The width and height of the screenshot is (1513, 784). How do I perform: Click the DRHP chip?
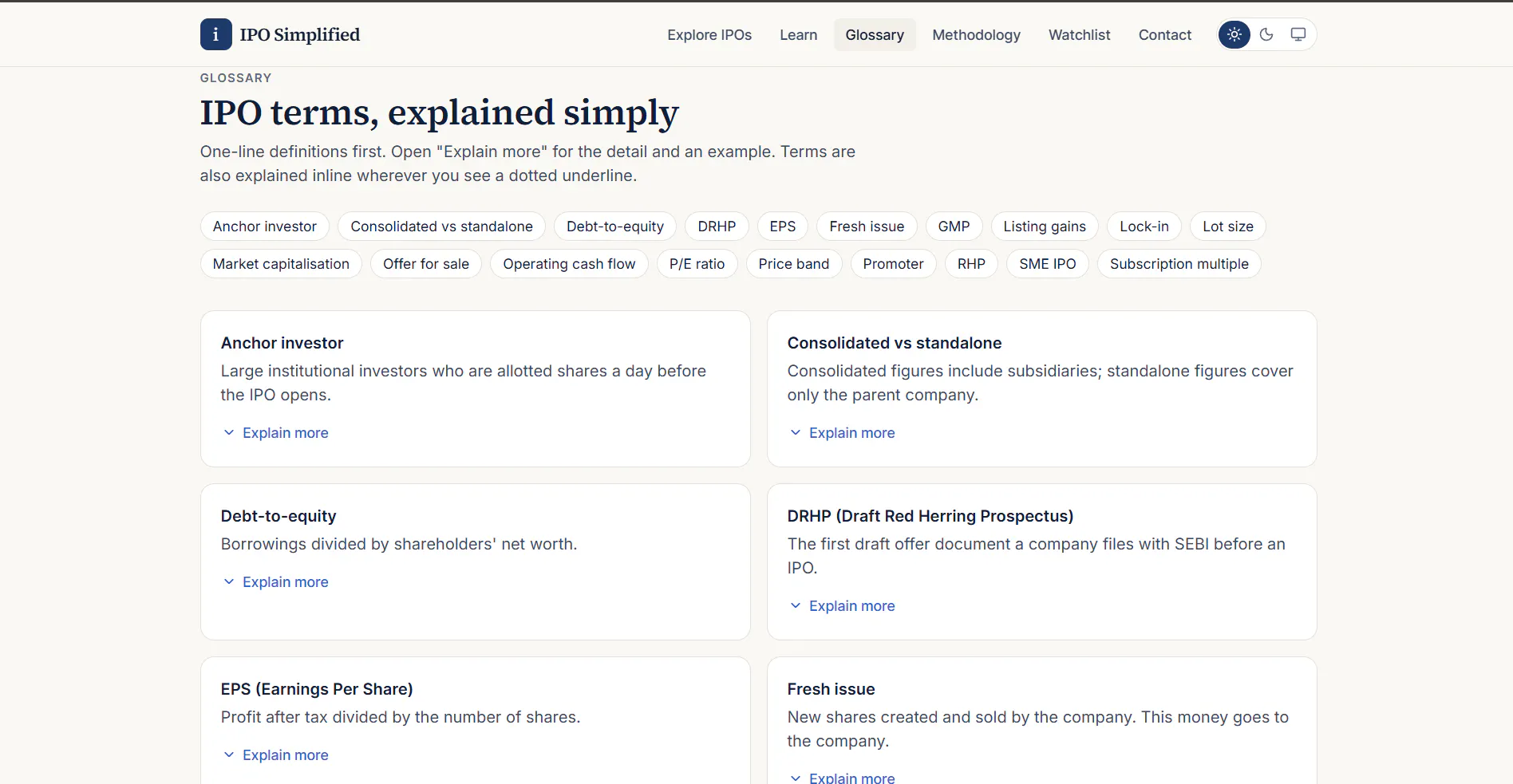717,227
